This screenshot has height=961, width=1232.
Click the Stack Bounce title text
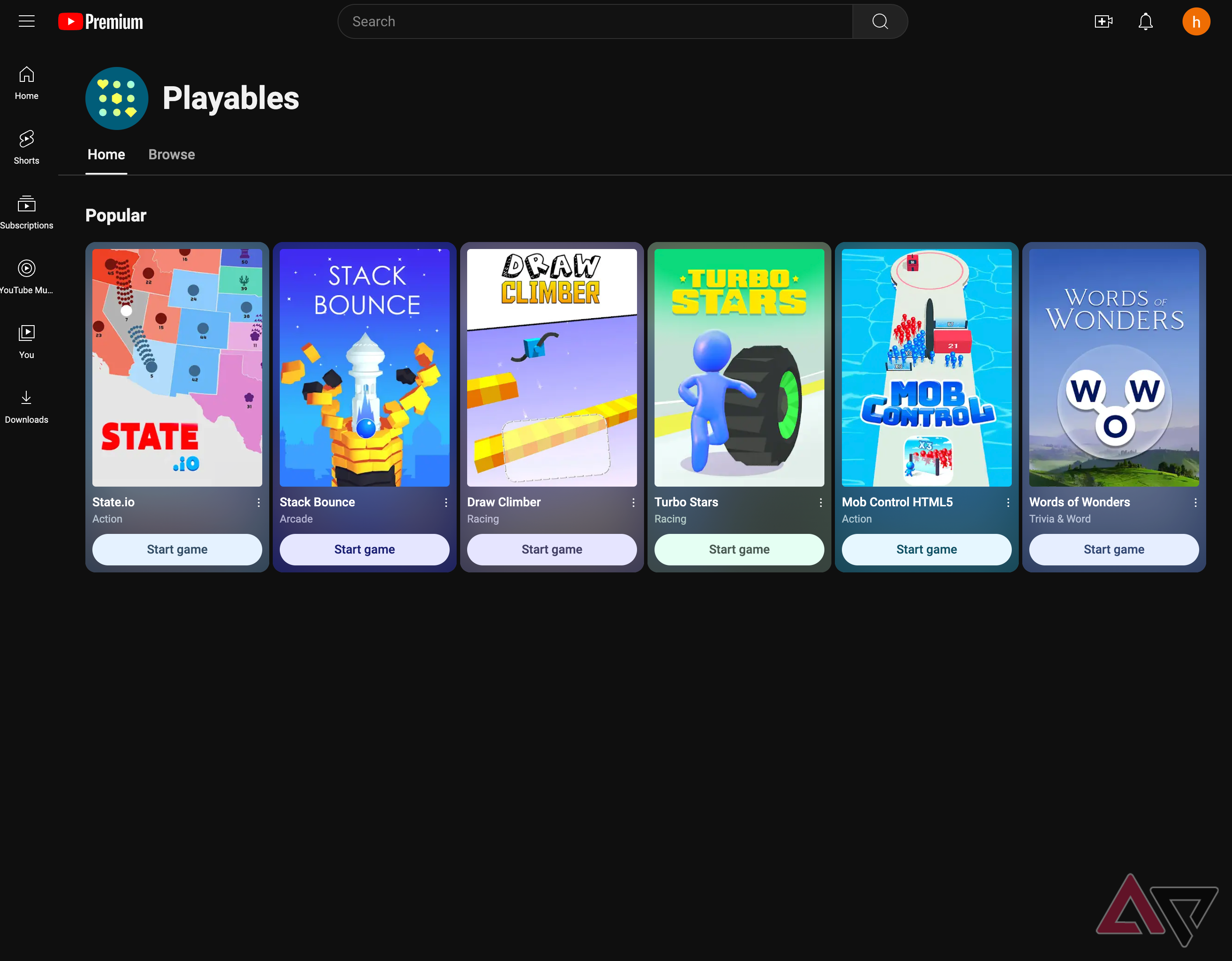pos(317,502)
